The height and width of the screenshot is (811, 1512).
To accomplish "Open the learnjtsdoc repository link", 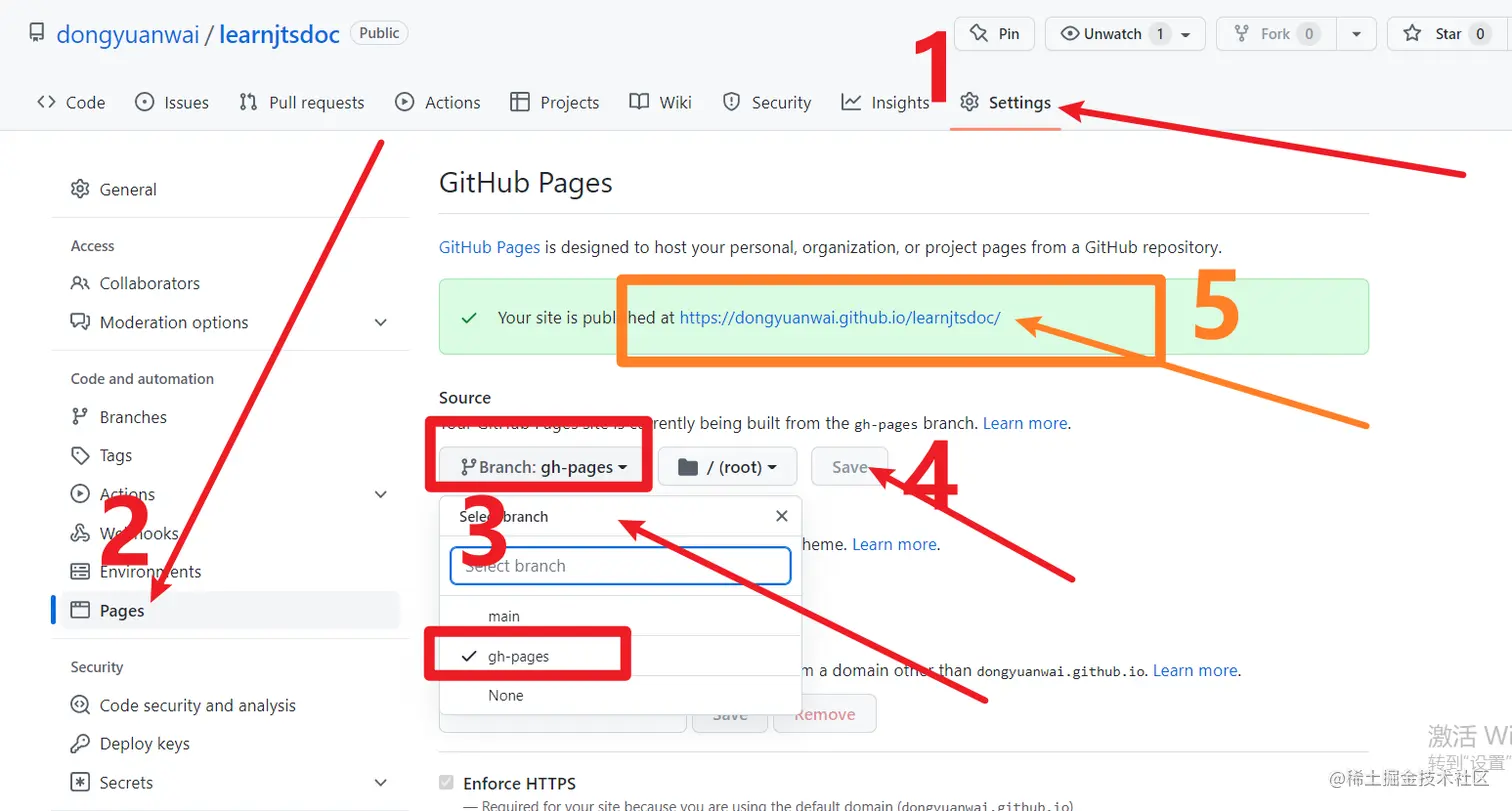I will click(280, 34).
